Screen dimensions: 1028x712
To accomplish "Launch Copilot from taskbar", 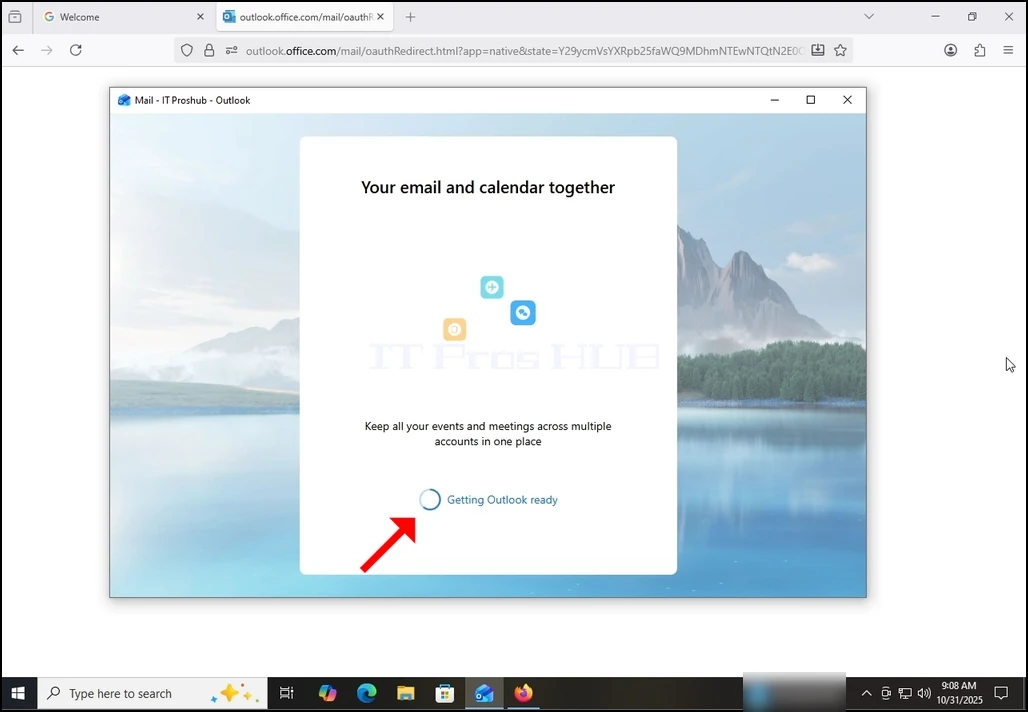I will pyautogui.click(x=327, y=693).
